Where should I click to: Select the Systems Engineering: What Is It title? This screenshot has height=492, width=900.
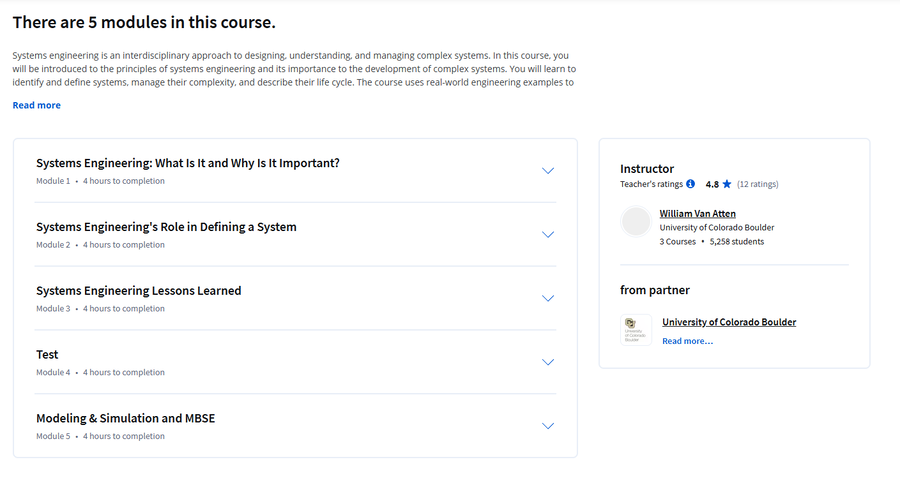coord(188,163)
